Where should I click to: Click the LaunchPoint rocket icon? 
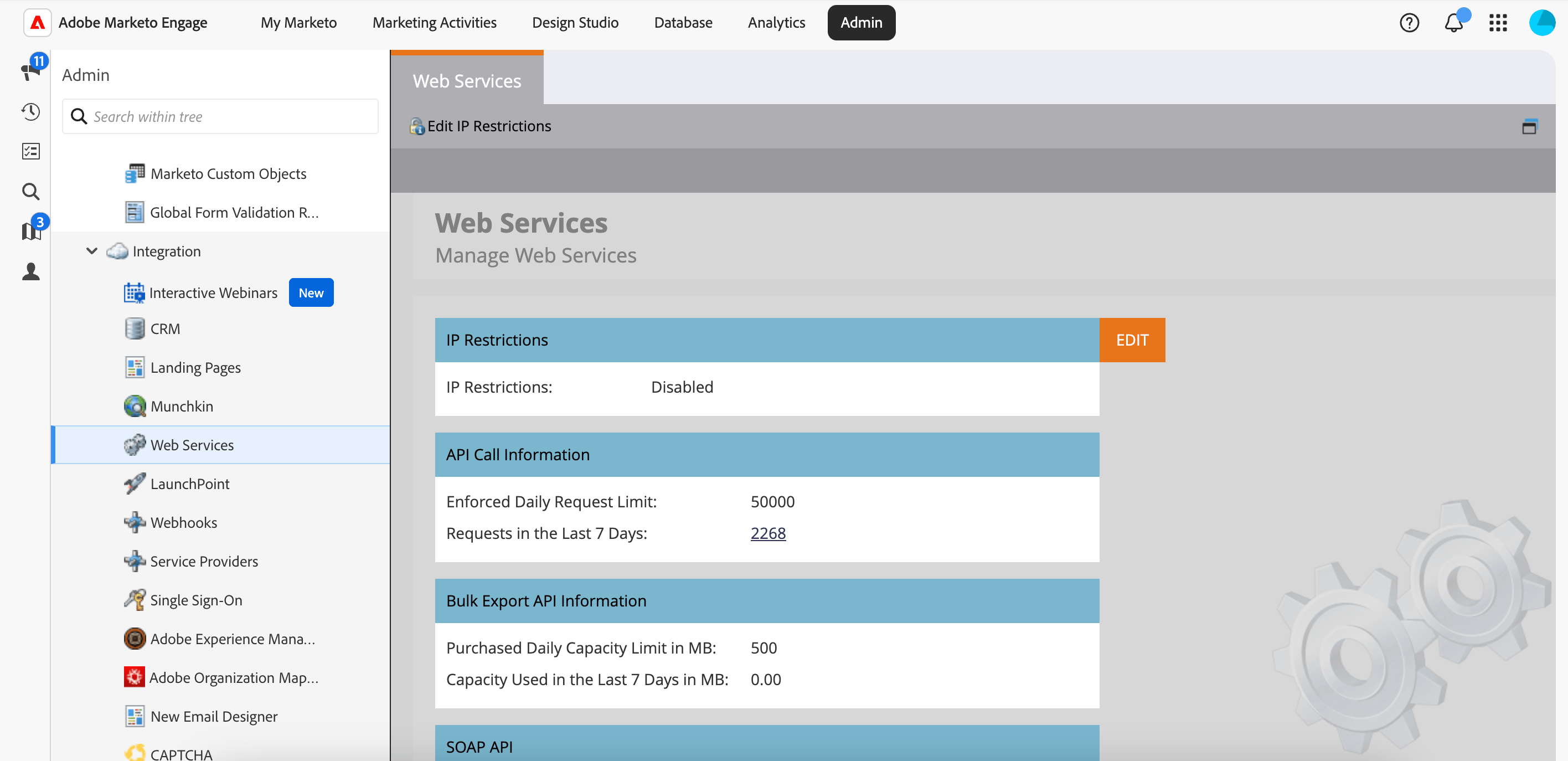click(x=135, y=484)
